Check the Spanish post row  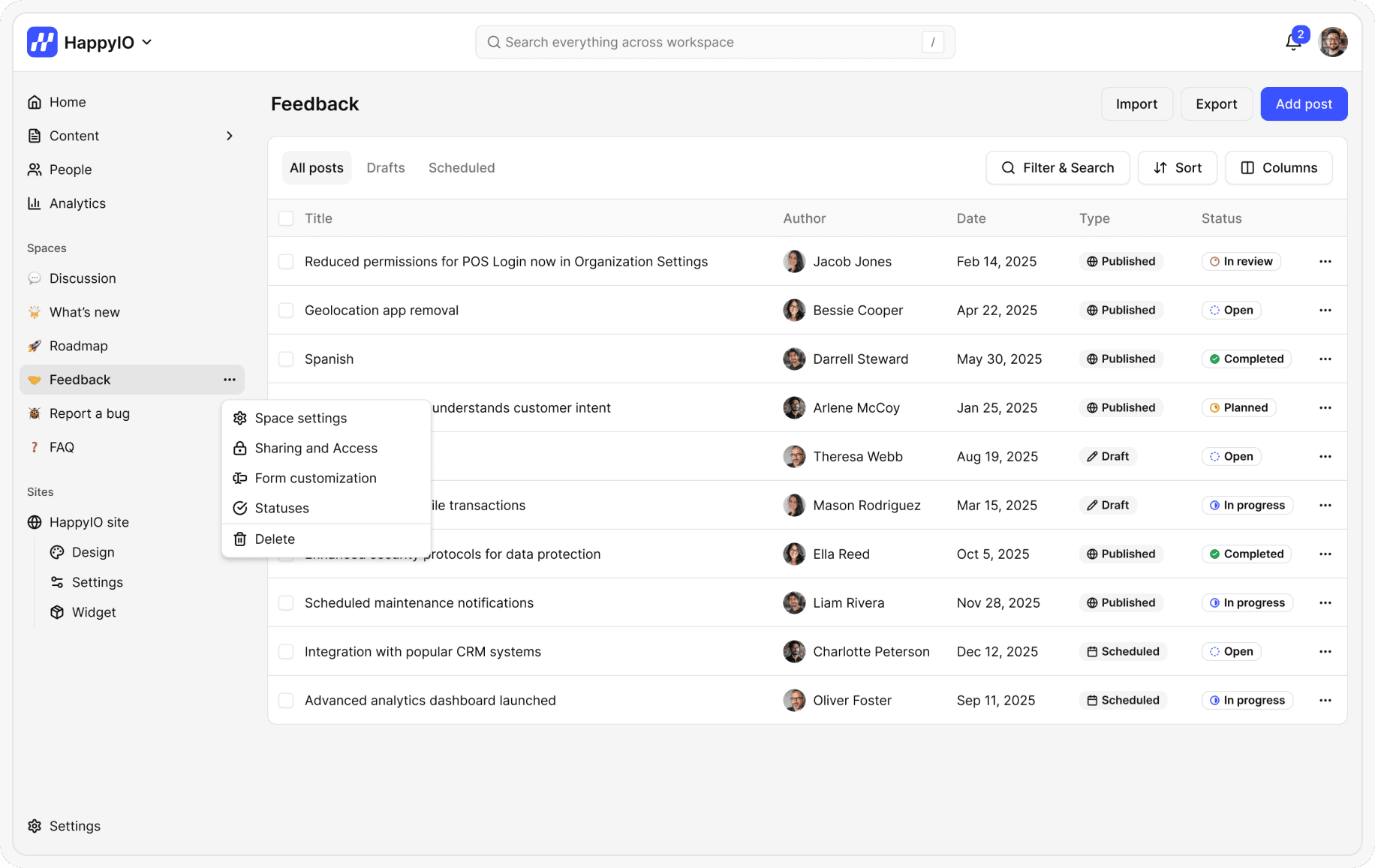pyautogui.click(x=286, y=359)
